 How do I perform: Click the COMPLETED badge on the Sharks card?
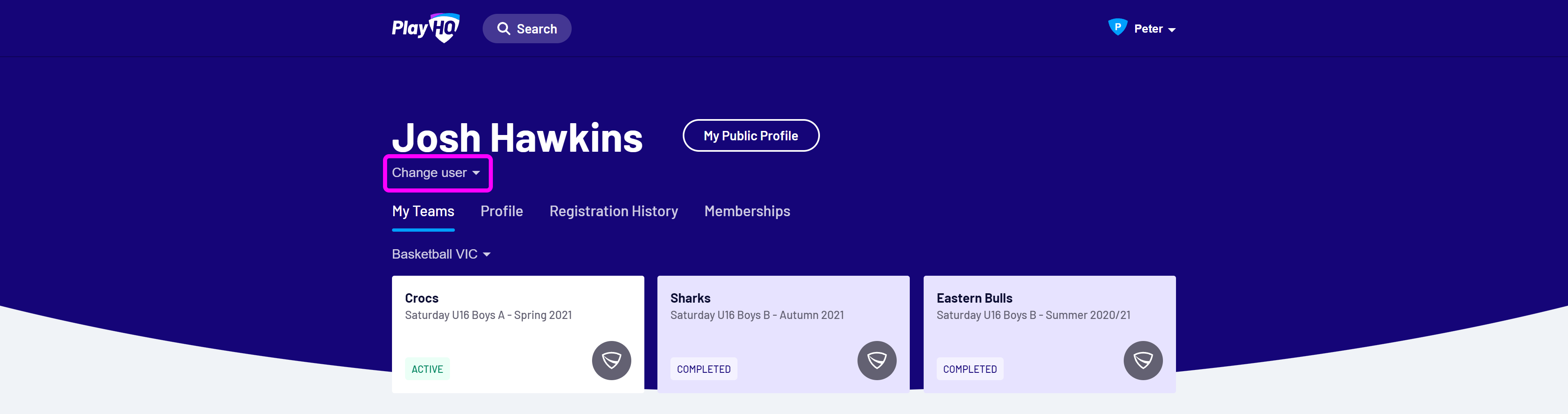coord(703,368)
